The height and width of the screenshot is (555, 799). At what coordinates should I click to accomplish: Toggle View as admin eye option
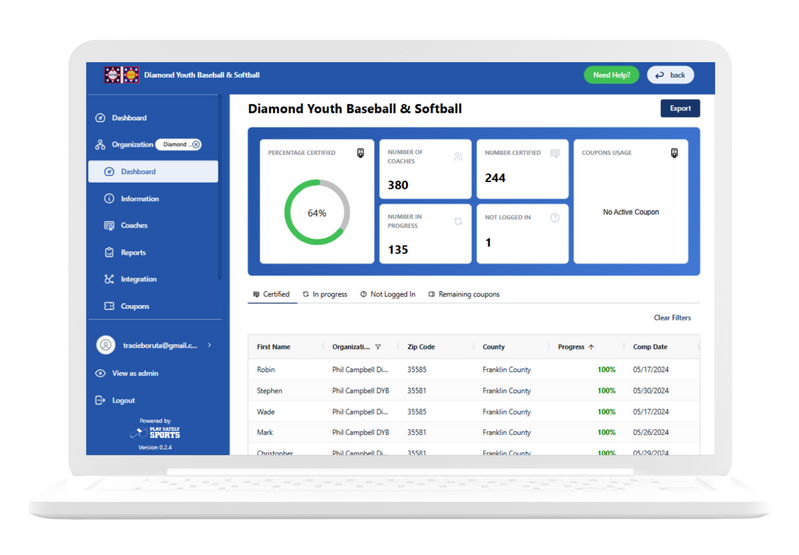100,373
